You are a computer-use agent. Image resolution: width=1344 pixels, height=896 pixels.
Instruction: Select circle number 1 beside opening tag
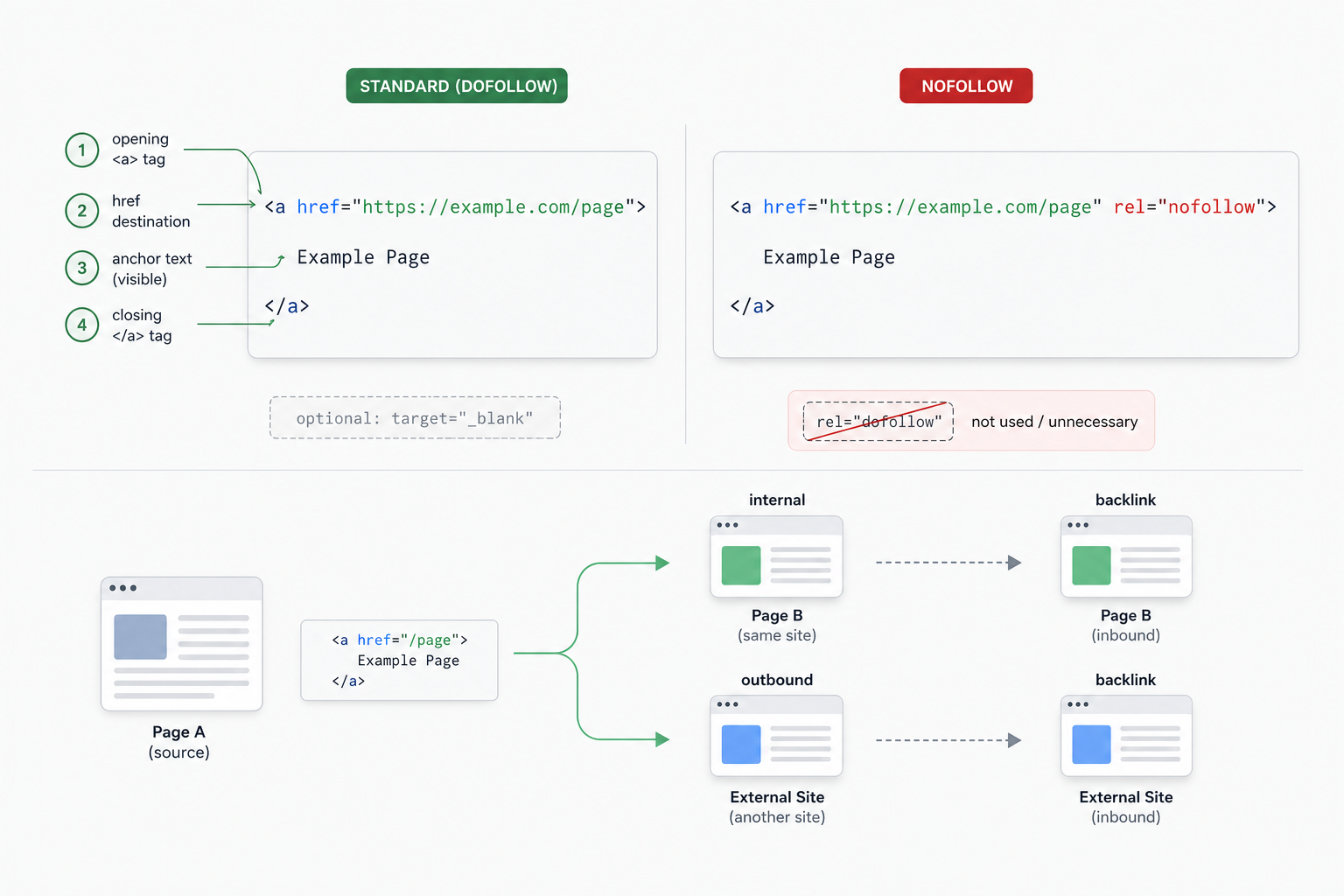pos(82,150)
